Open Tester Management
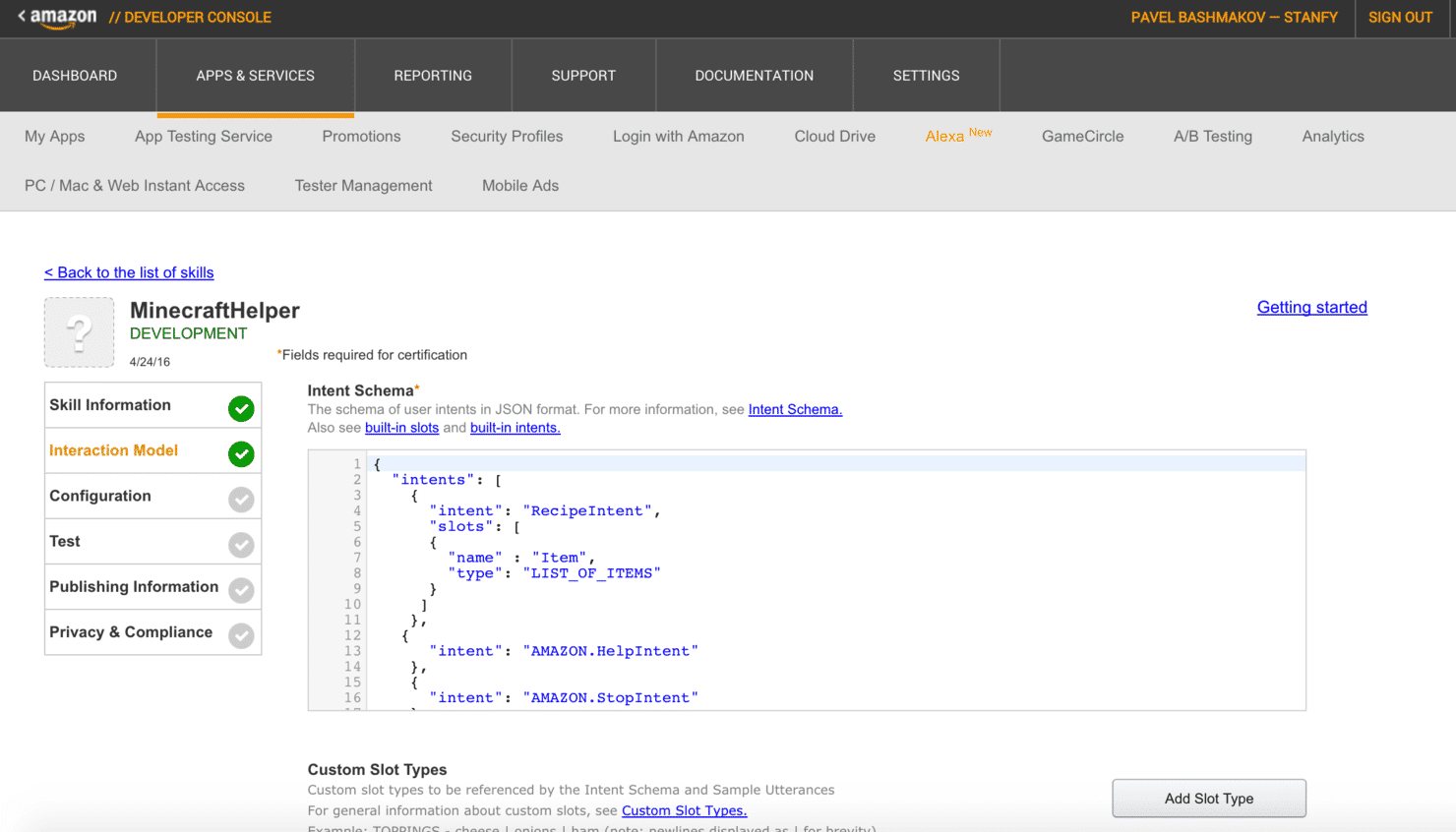Image resolution: width=1456 pixels, height=832 pixels. click(364, 186)
